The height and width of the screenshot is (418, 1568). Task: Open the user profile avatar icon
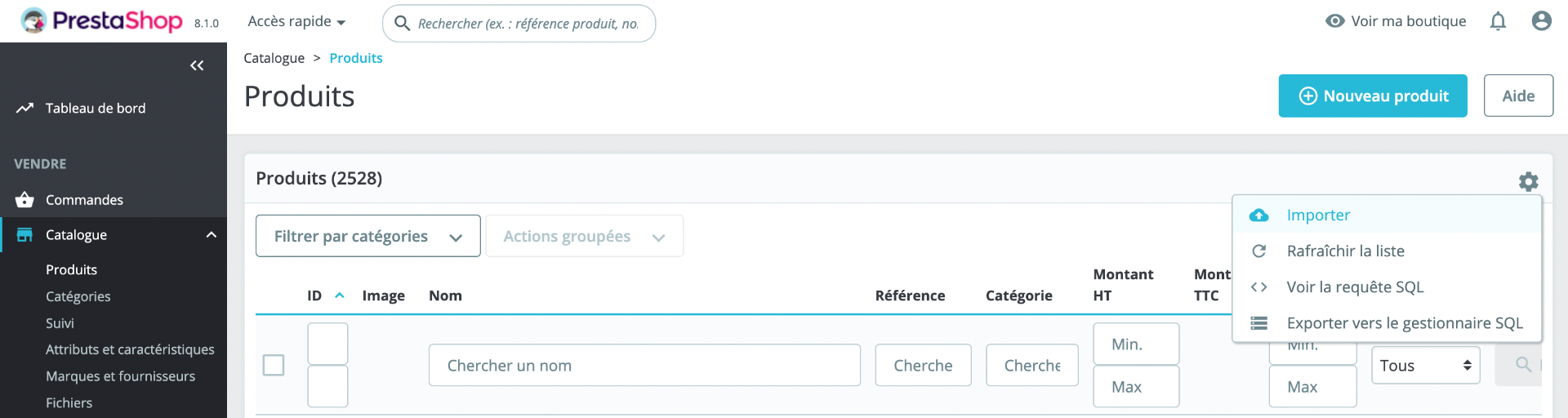[x=1541, y=21]
